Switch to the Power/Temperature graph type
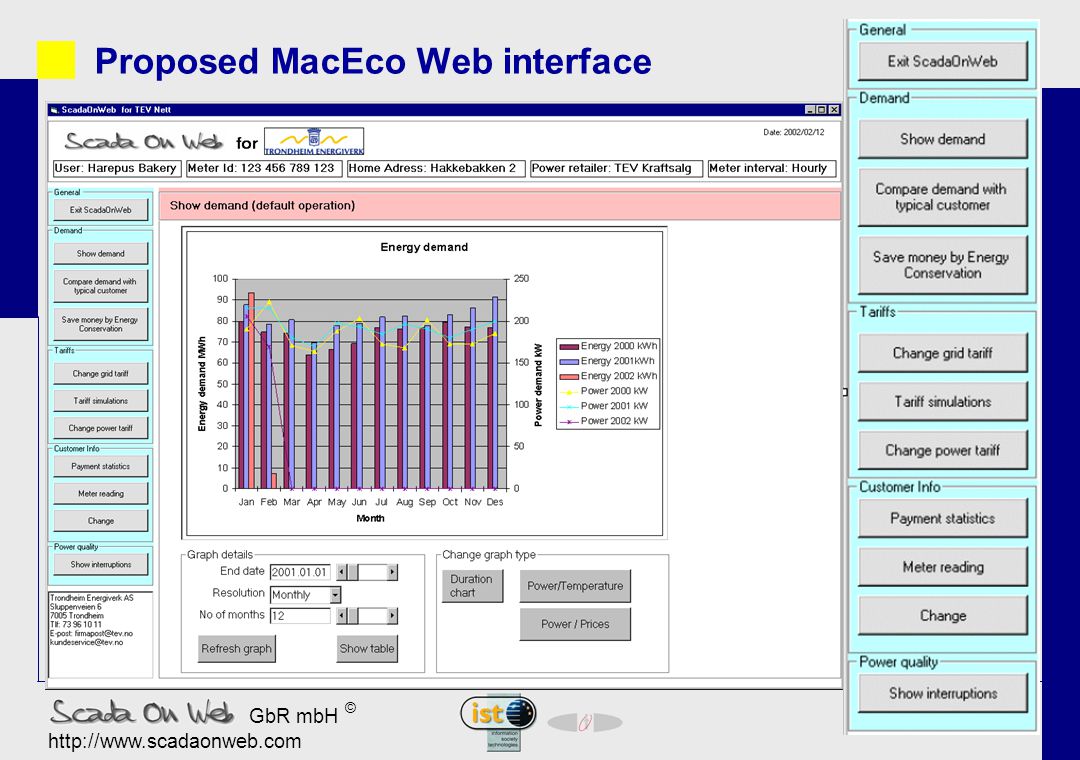This screenshot has width=1080, height=760. 575,586
